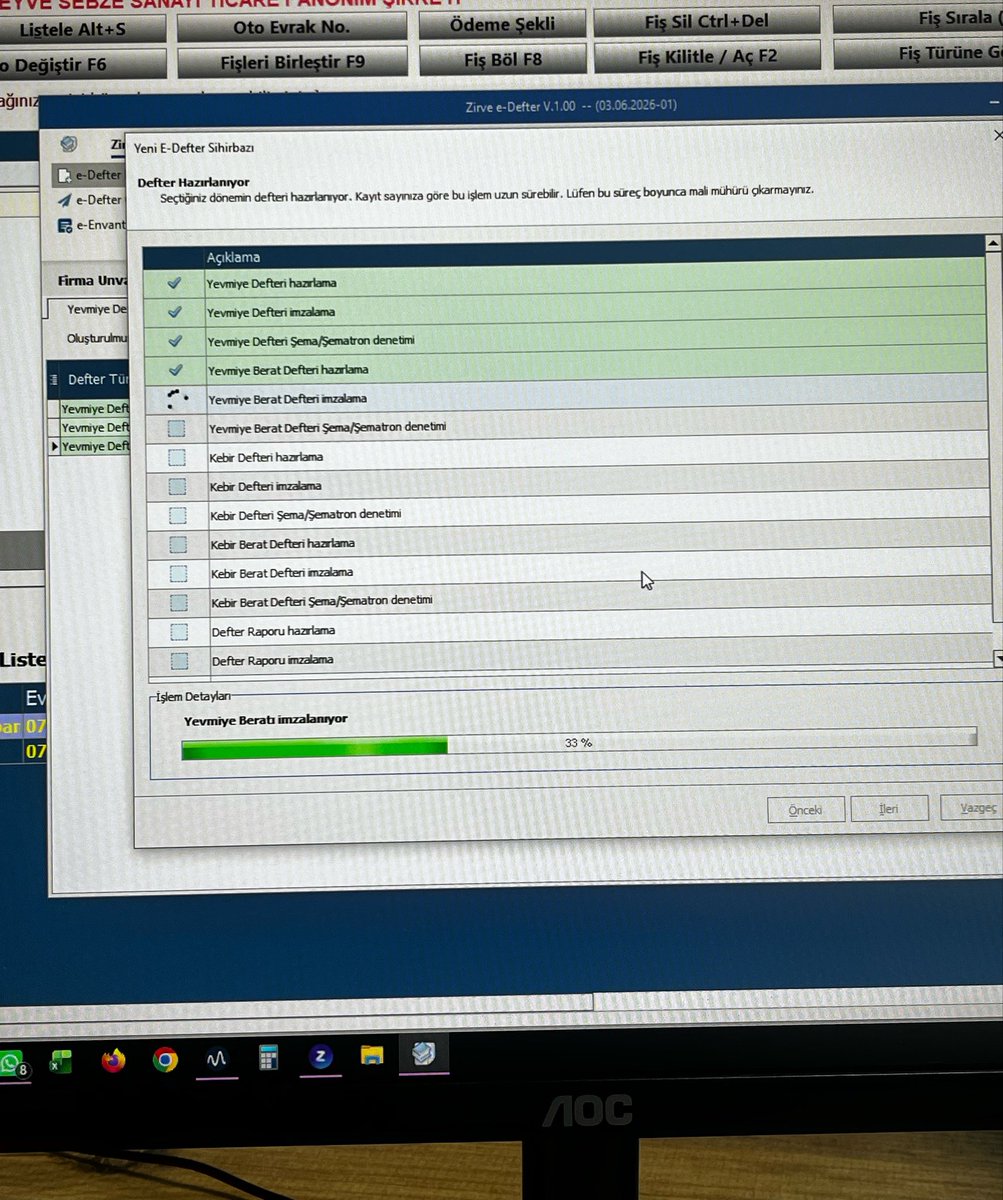Image resolution: width=1003 pixels, height=1200 pixels.
Task: Click the step list scrollbar up arrow
Action: [993, 243]
